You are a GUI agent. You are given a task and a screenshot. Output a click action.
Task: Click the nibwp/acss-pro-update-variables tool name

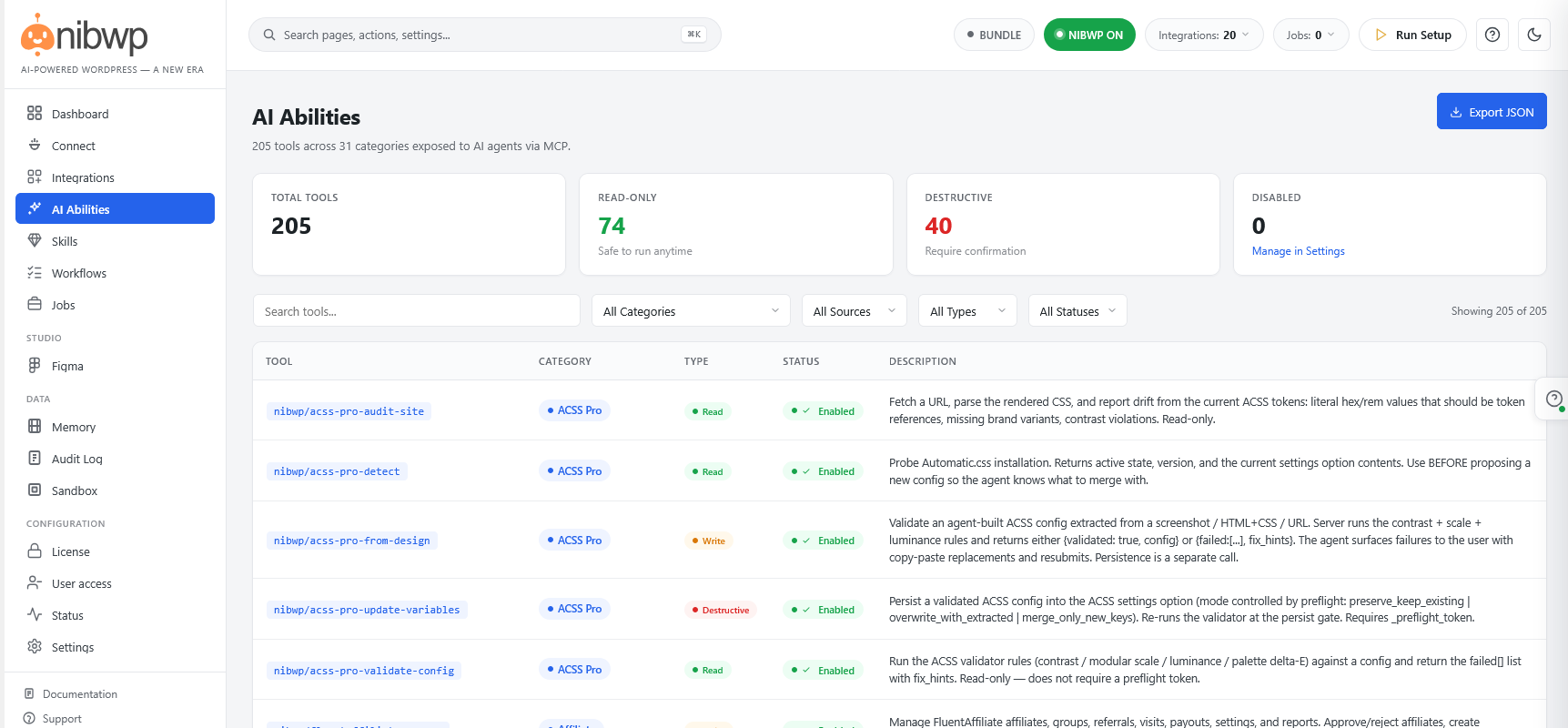click(x=367, y=610)
